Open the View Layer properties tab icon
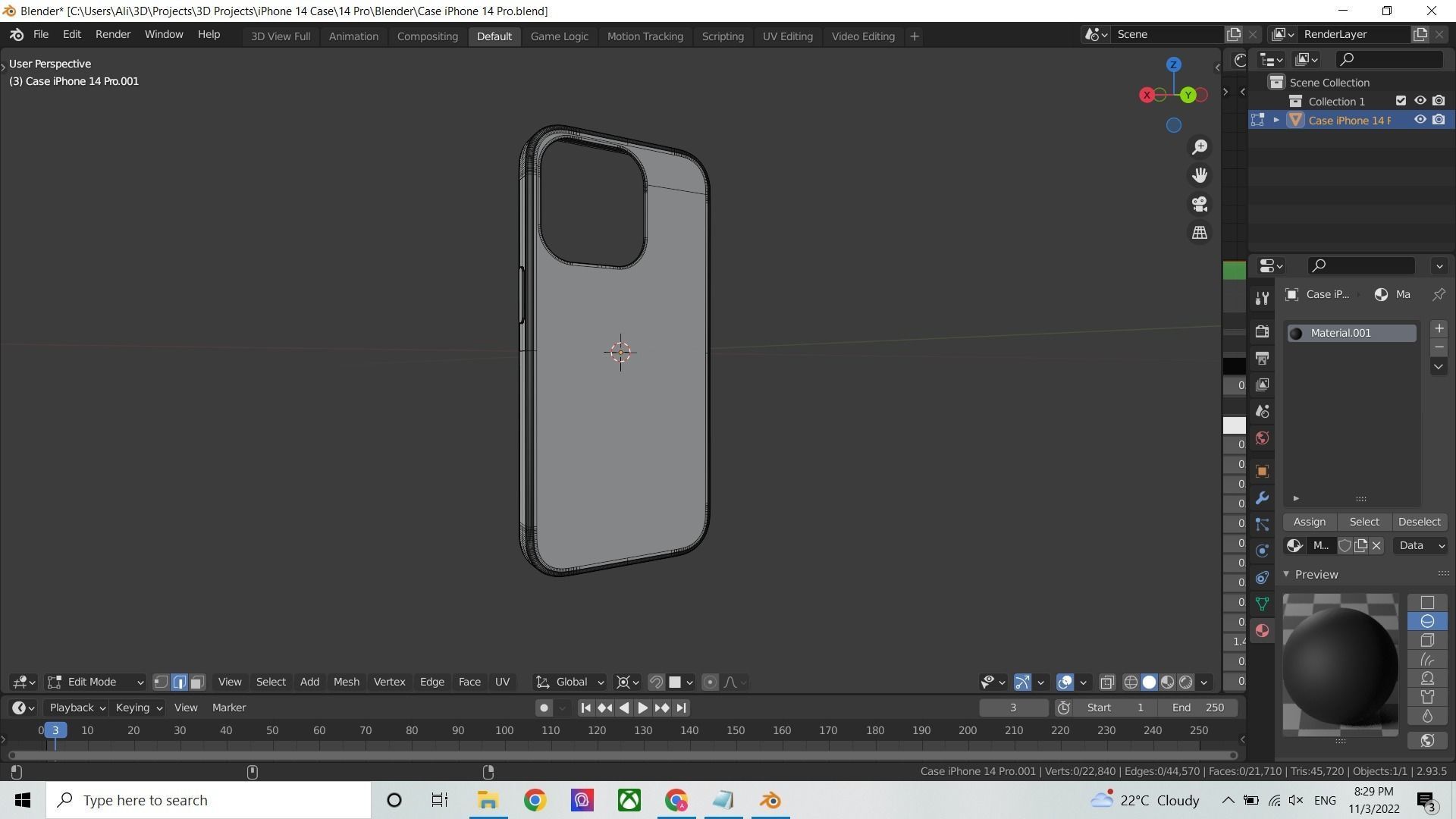This screenshot has height=819, width=1456. click(1262, 384)
